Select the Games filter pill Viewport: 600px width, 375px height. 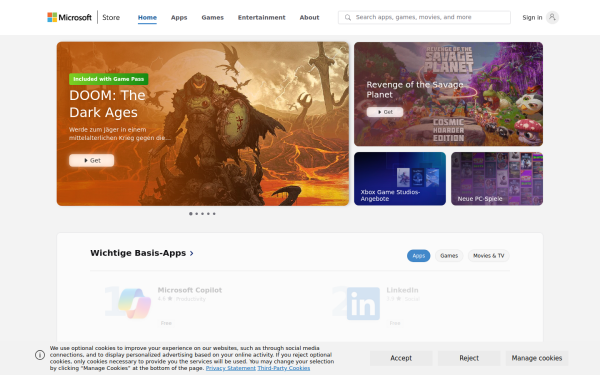pyautogui.click(x=449, y=256)
